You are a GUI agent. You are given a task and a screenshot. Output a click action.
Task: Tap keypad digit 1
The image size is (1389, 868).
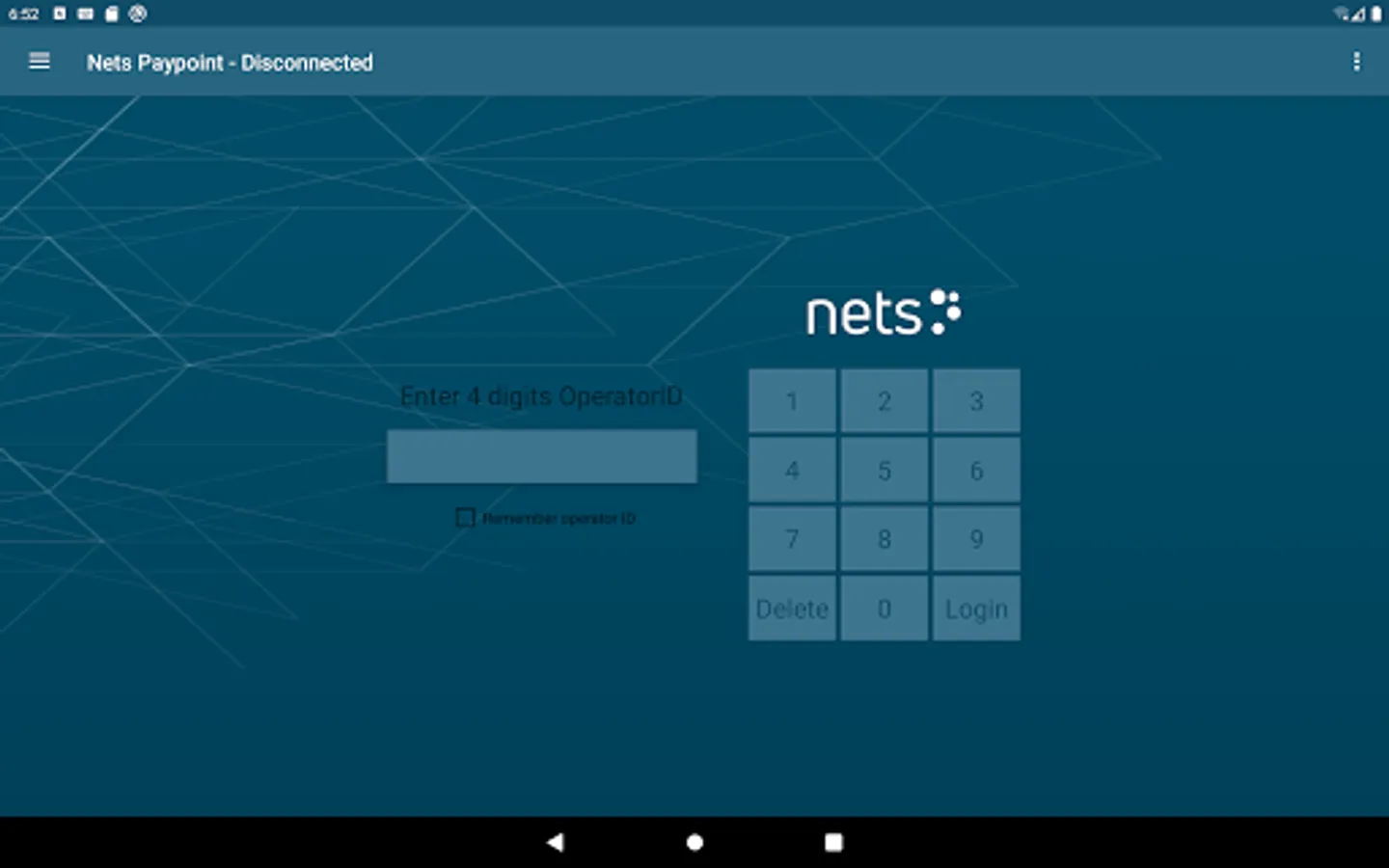tap(792, 401)
